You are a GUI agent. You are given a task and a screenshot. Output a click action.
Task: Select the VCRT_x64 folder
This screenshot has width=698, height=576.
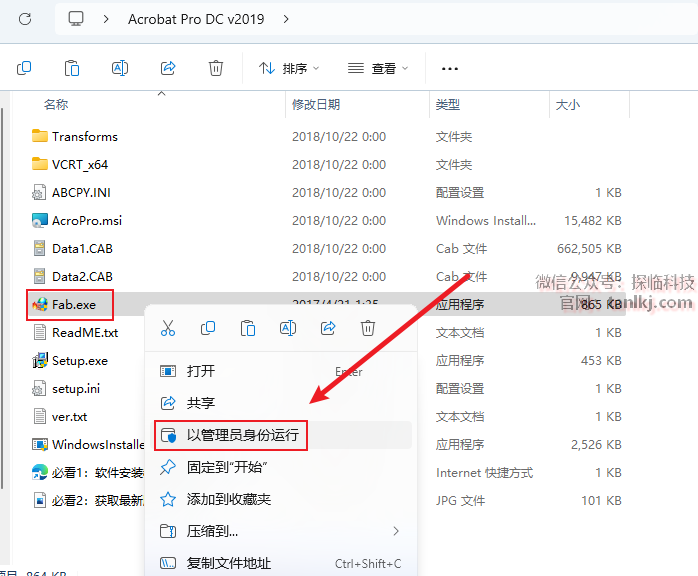pyautogui.click(x=70, y=164)
